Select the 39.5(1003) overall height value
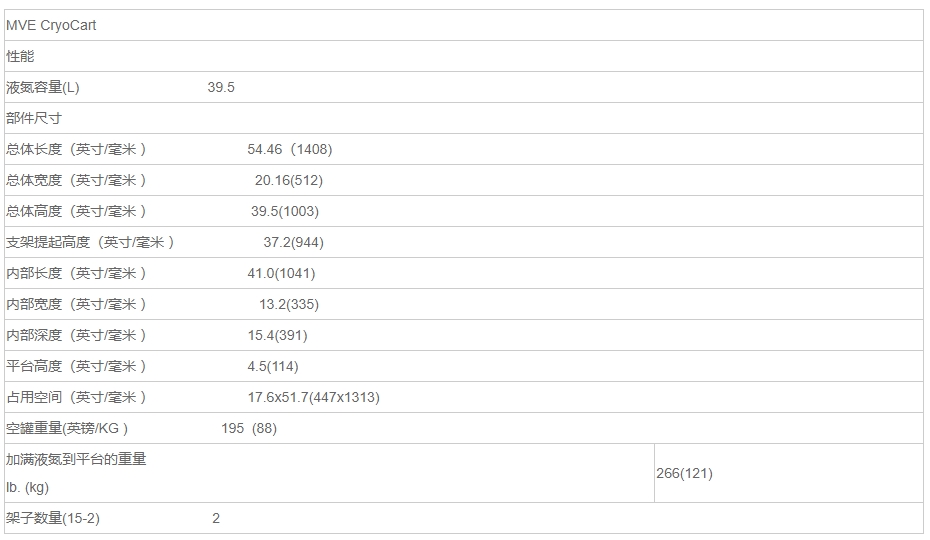 click(285, 211)
